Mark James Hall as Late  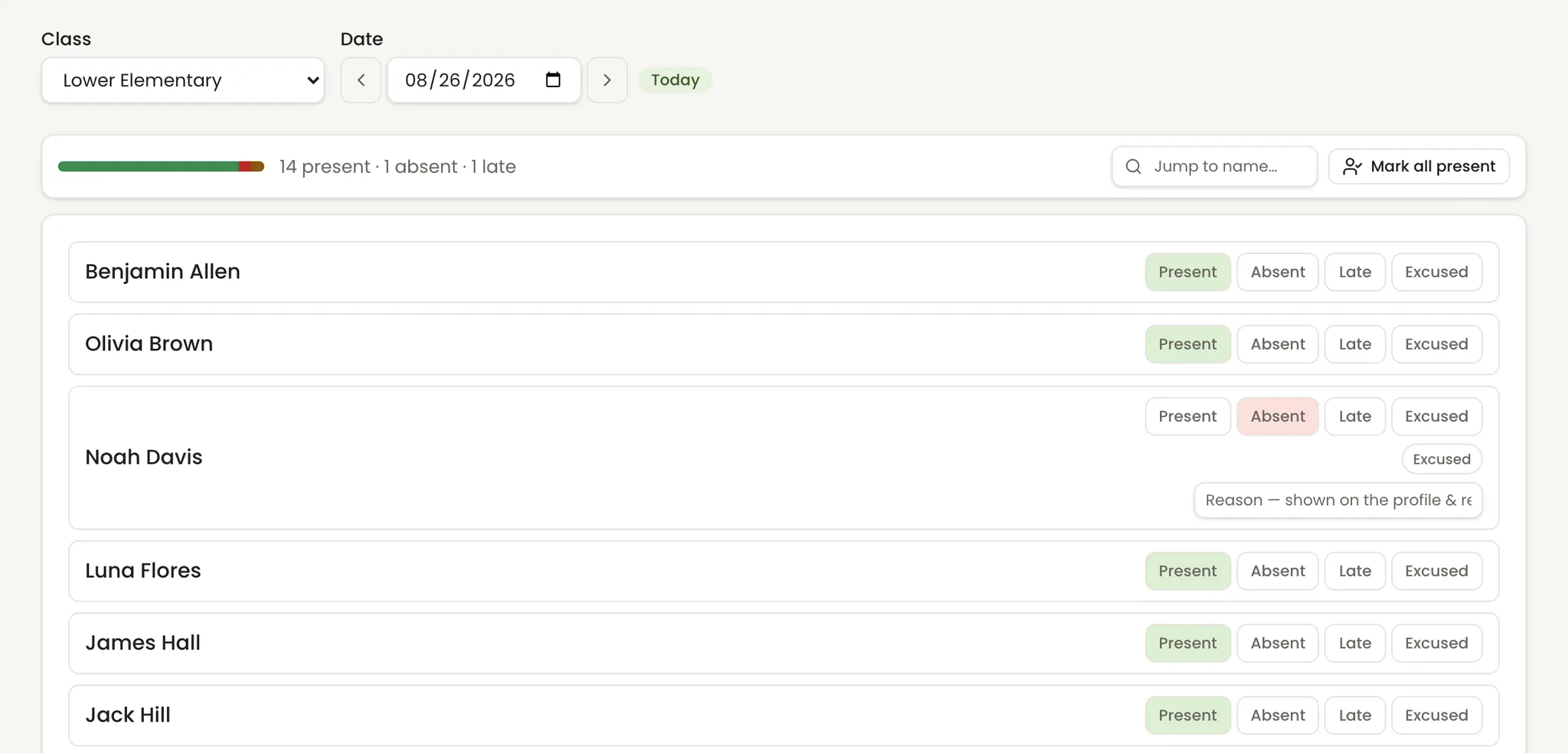click(1354, 644)
